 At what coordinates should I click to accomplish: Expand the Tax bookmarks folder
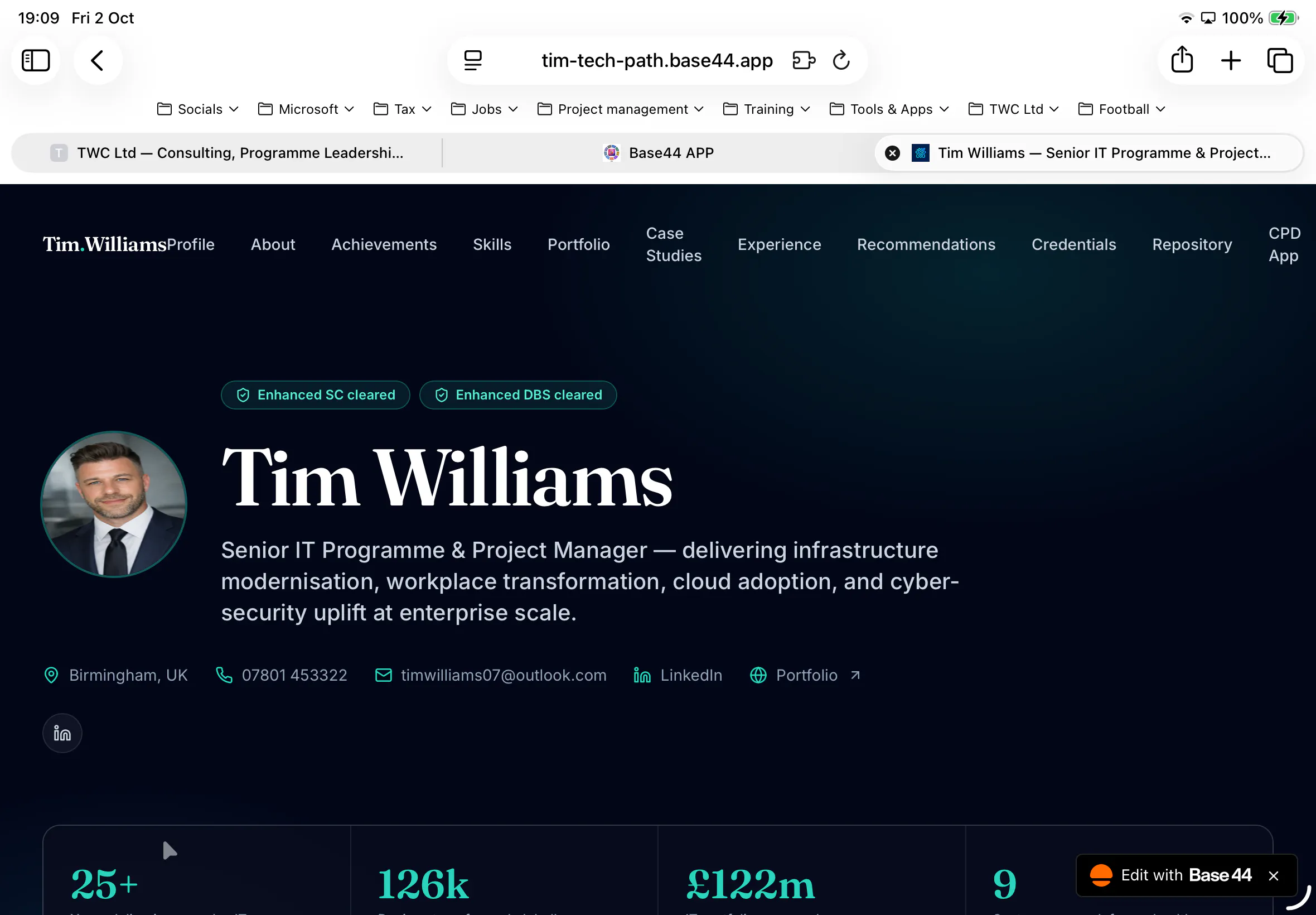pos(402,109)
